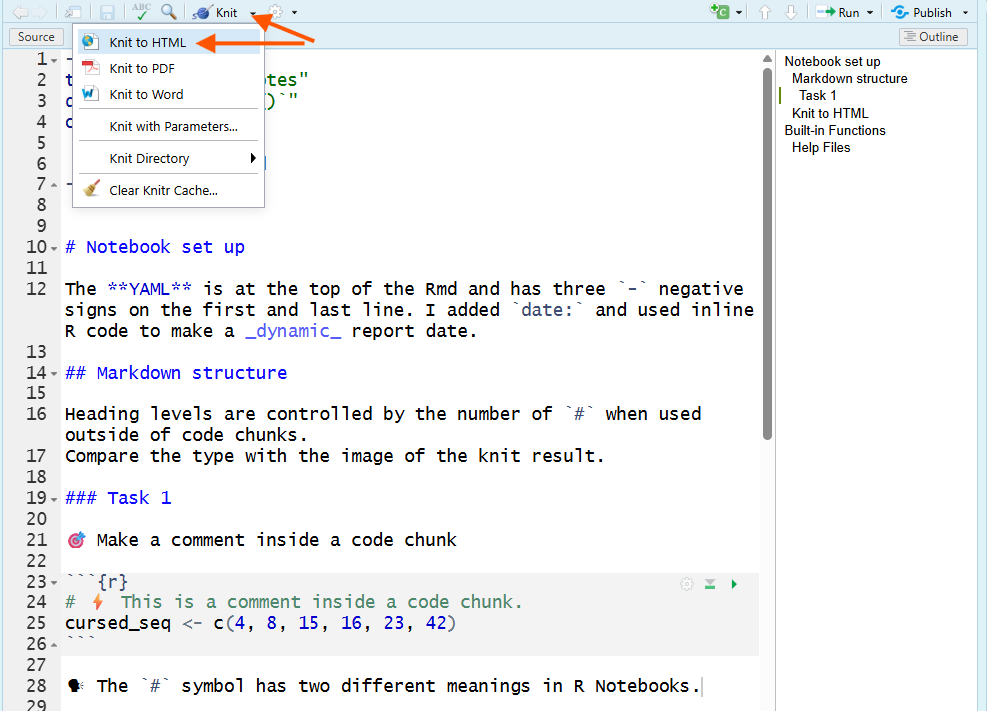Collapse the code chunk fold at line 23

tap(54, 583)
